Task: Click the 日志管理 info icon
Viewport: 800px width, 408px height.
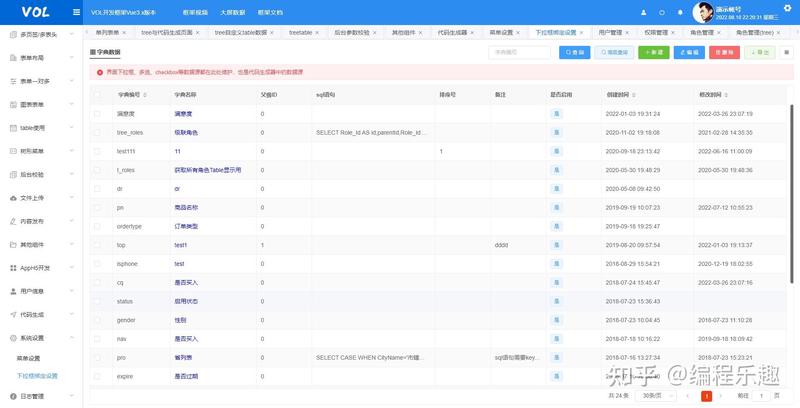Action: click(13, 396)
